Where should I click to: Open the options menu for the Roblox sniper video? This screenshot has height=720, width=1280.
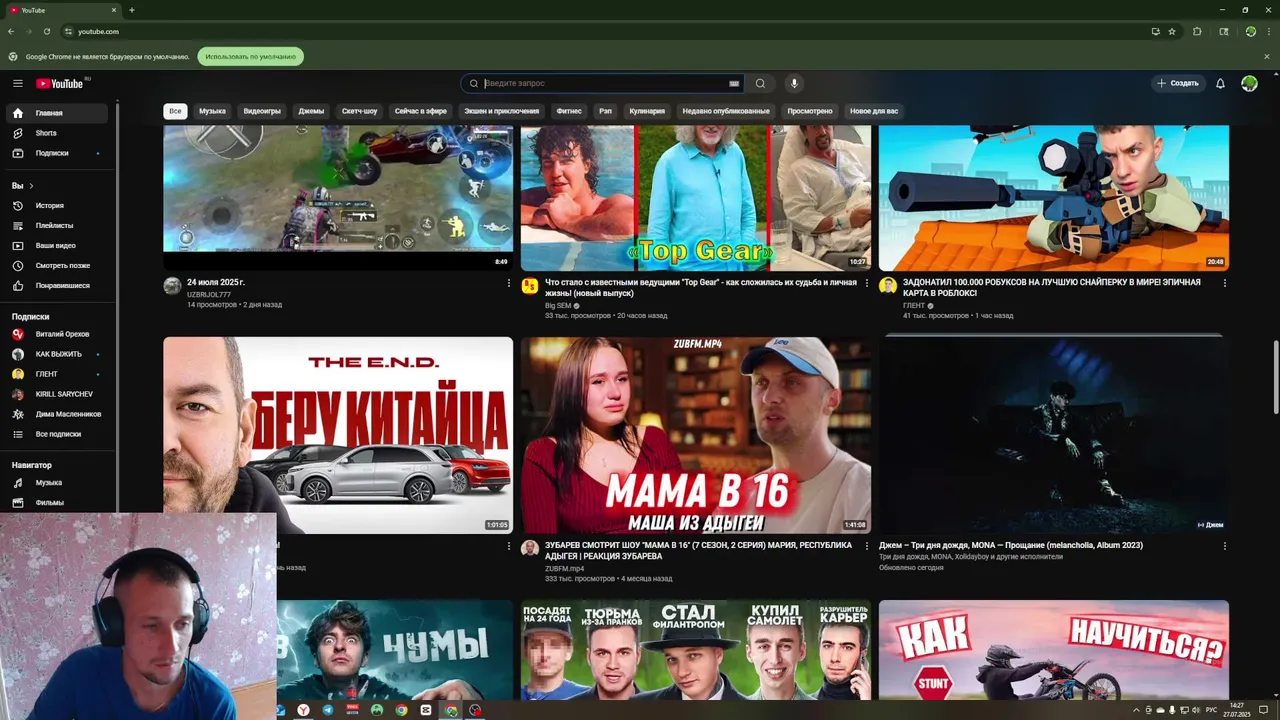1224,283
